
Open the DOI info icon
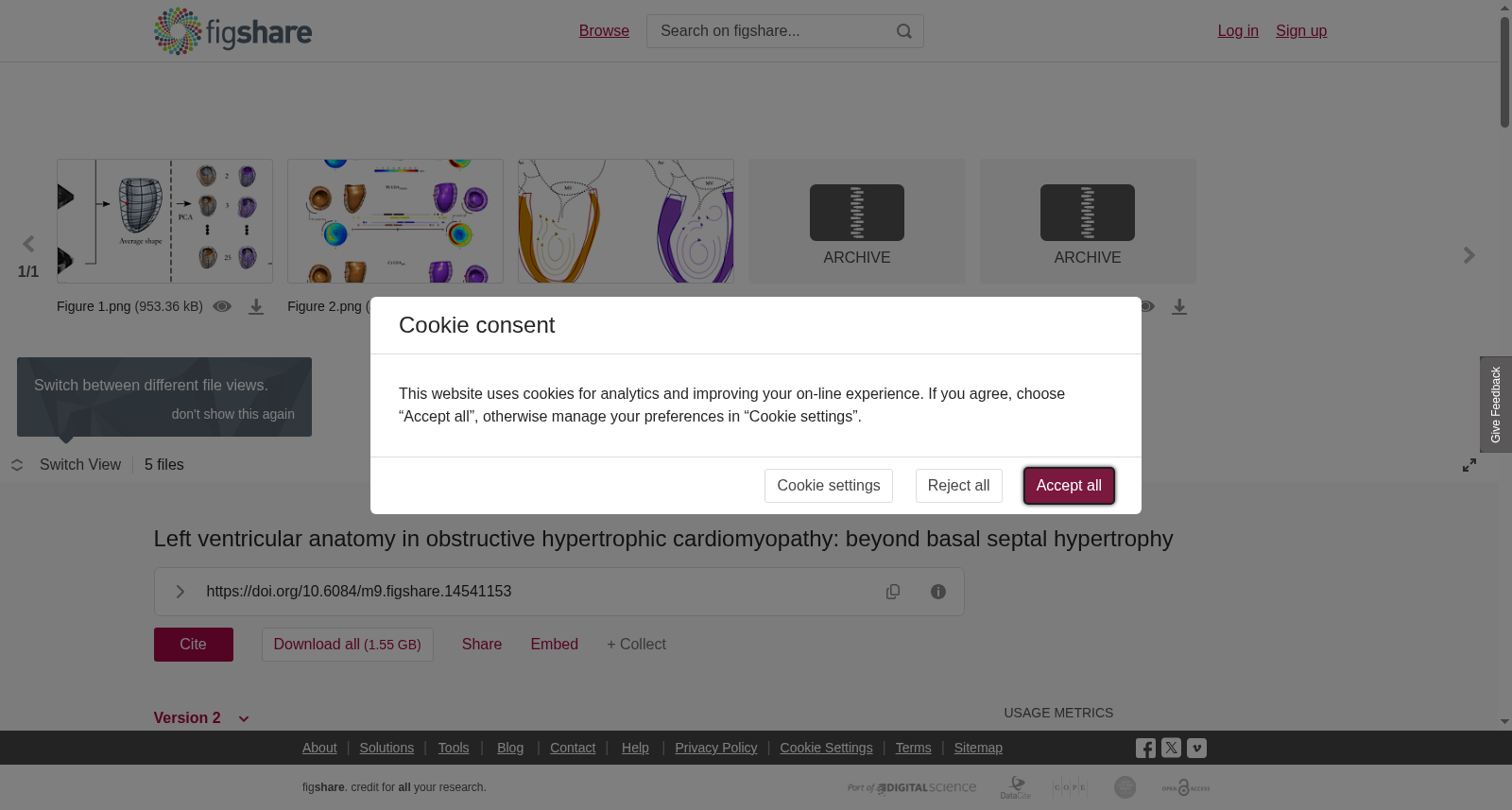point(938,592)
